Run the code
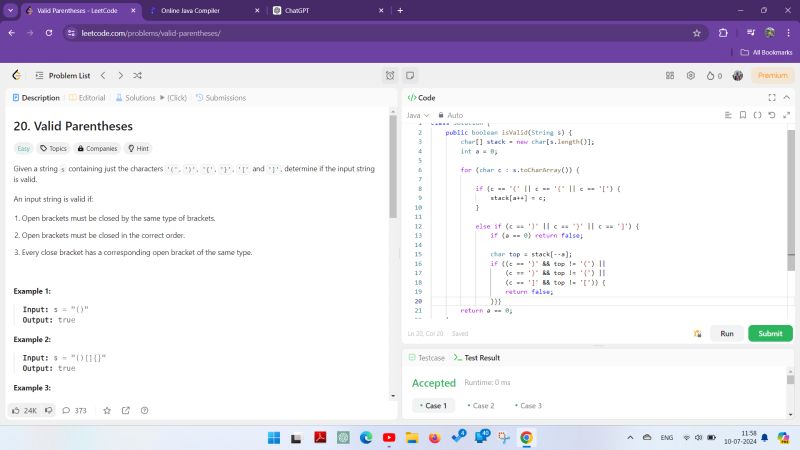The image size is (800, 450). click(x=727, y=334)
